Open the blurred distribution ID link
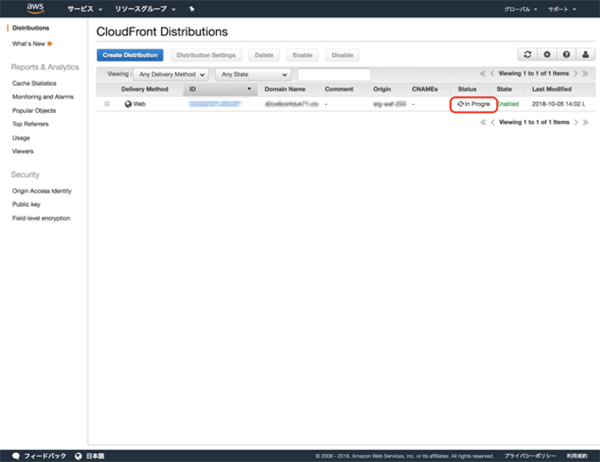Viewport: 600px width, 462px height. 215,104
